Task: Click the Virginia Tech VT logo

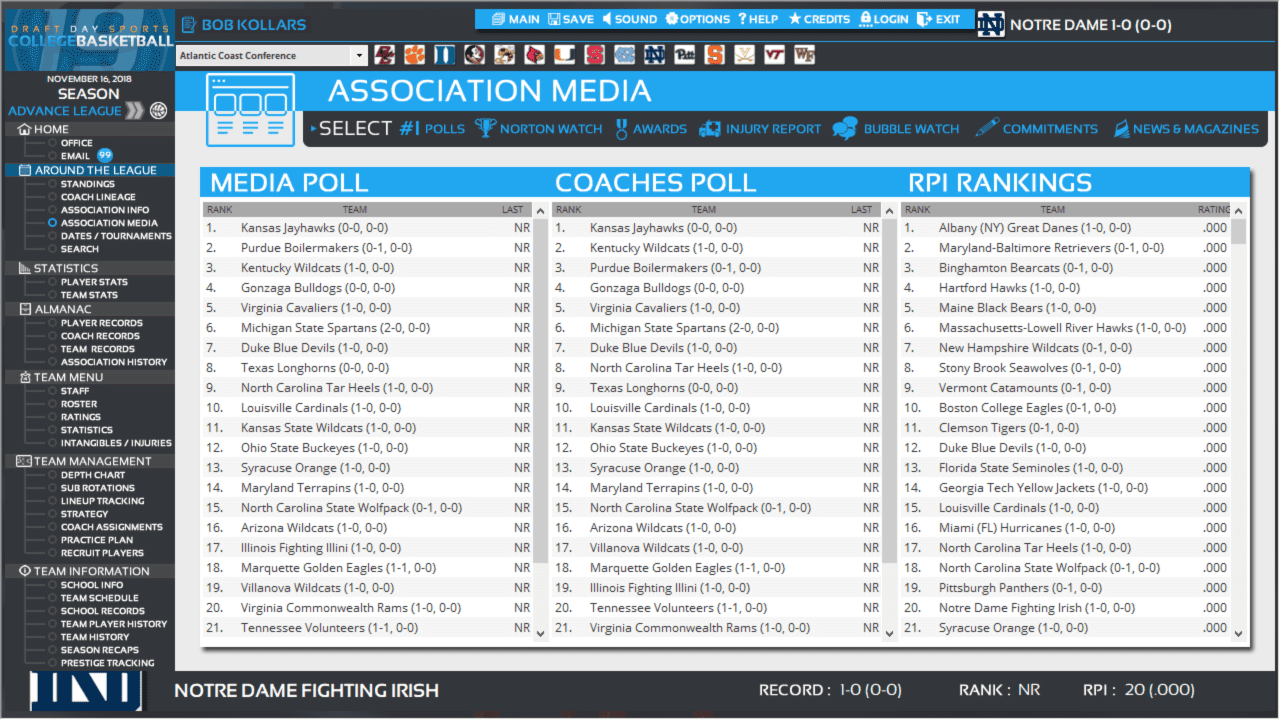Action: [x=773, y=56]
